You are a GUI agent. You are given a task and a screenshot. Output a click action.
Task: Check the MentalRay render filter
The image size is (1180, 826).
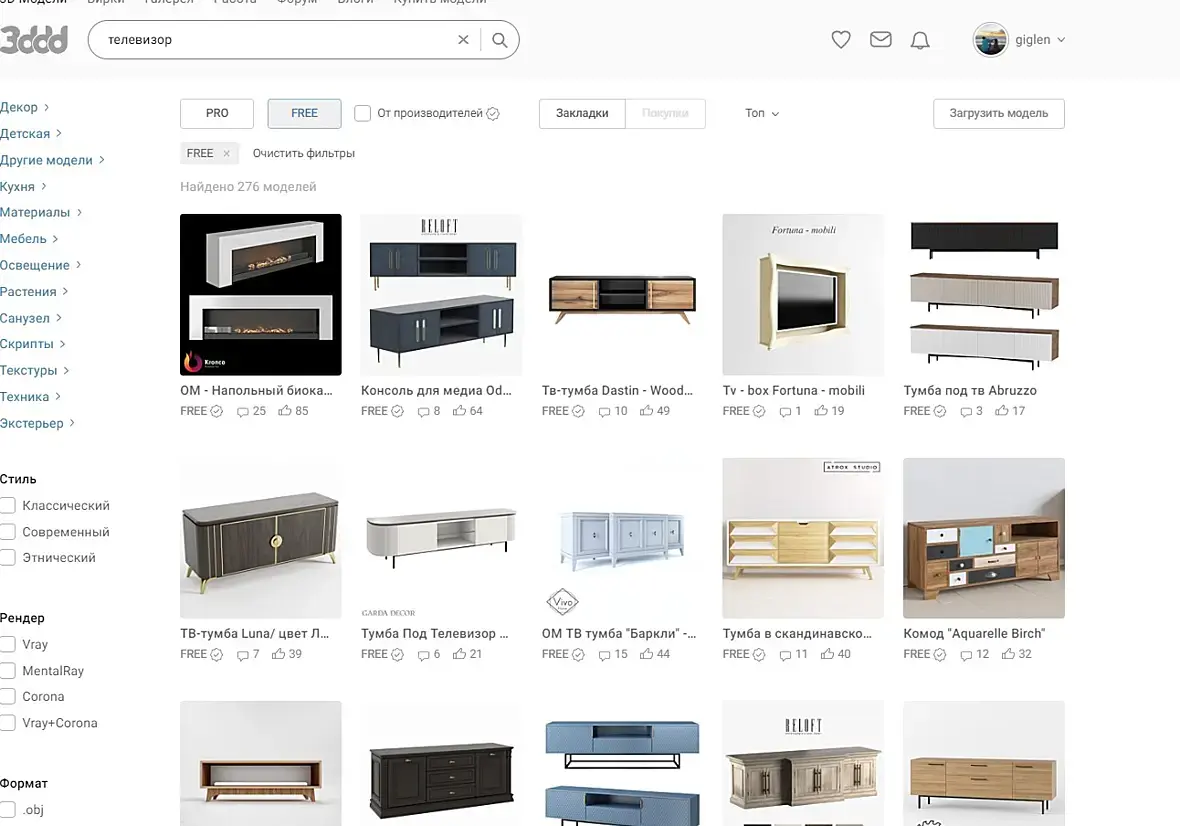(x=8, y=670)
